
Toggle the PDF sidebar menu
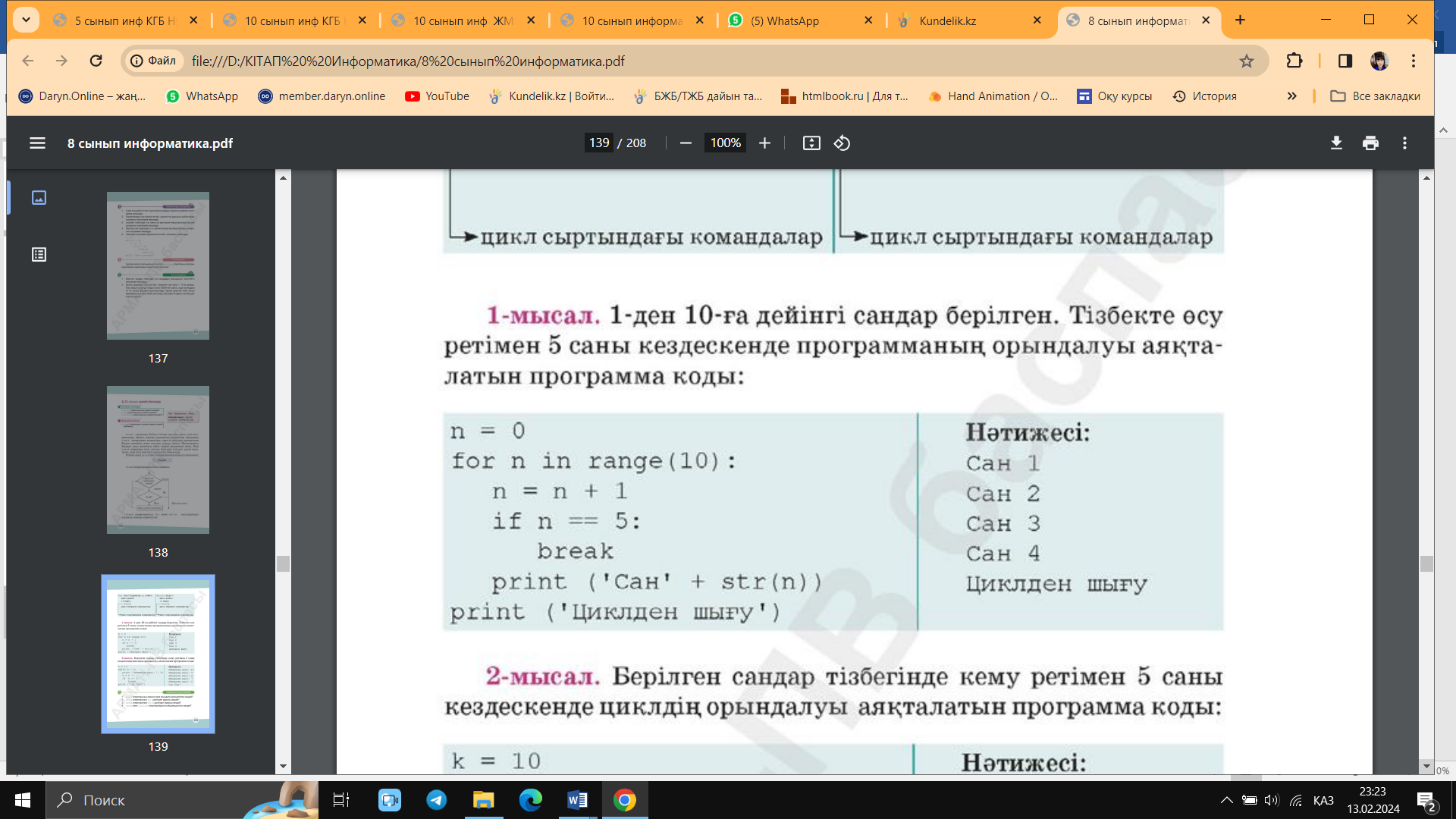coord(37,143)
